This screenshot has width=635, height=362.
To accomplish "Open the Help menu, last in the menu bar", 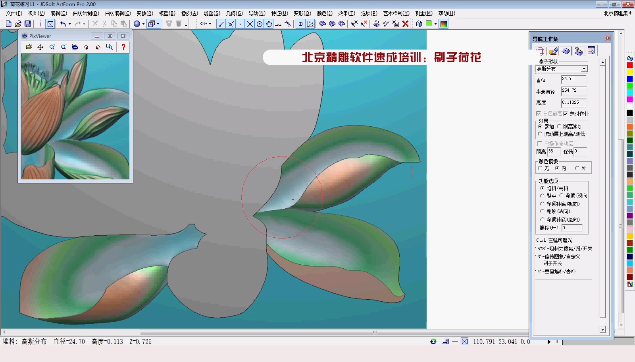I will click(447, 13).
